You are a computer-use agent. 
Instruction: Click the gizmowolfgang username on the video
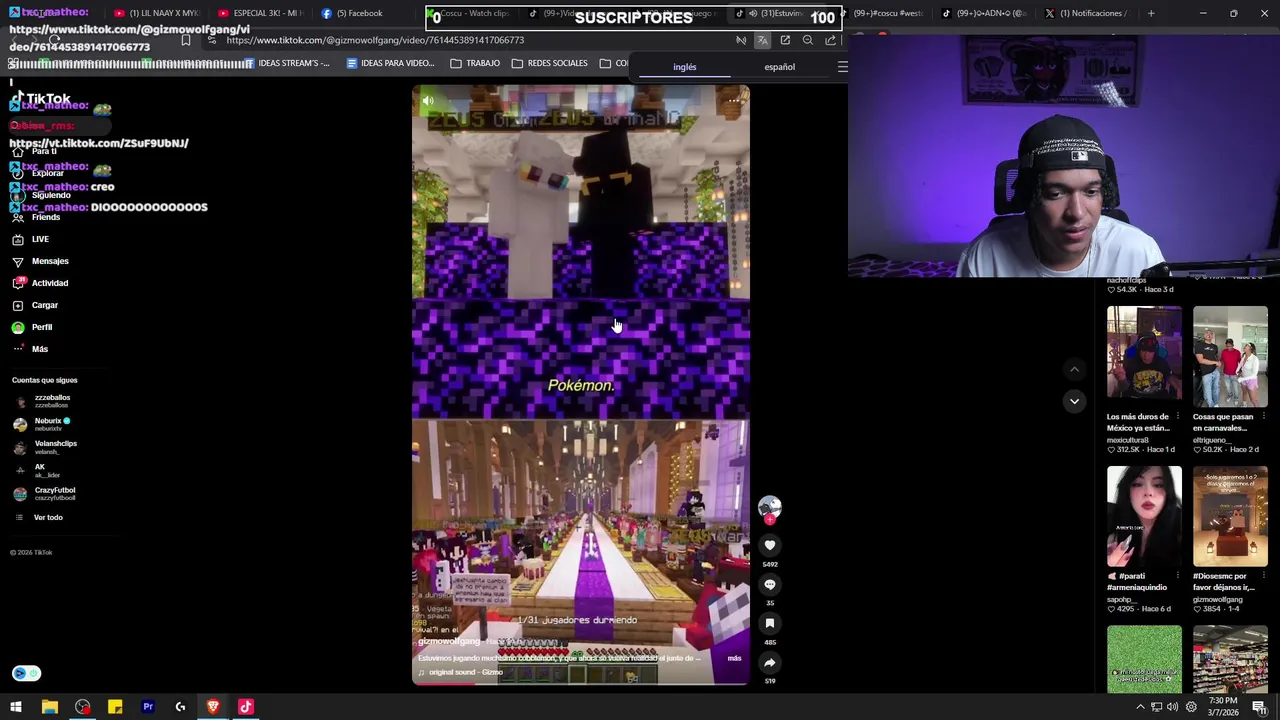(449, 641)
